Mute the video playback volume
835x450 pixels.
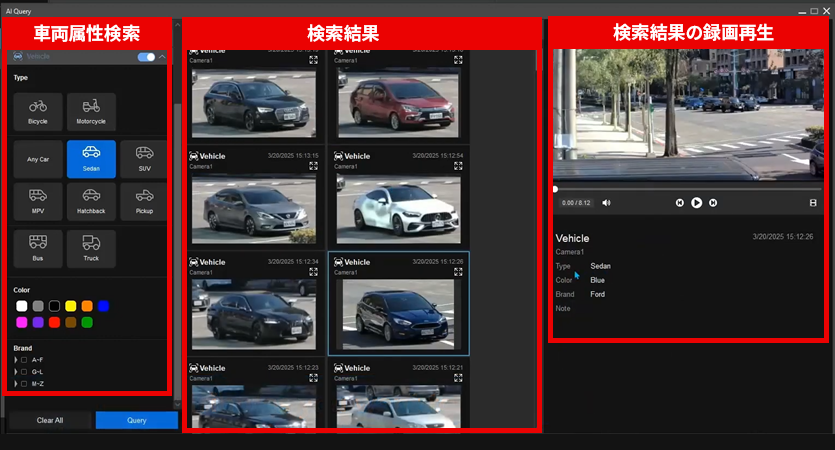coord(606,202)
